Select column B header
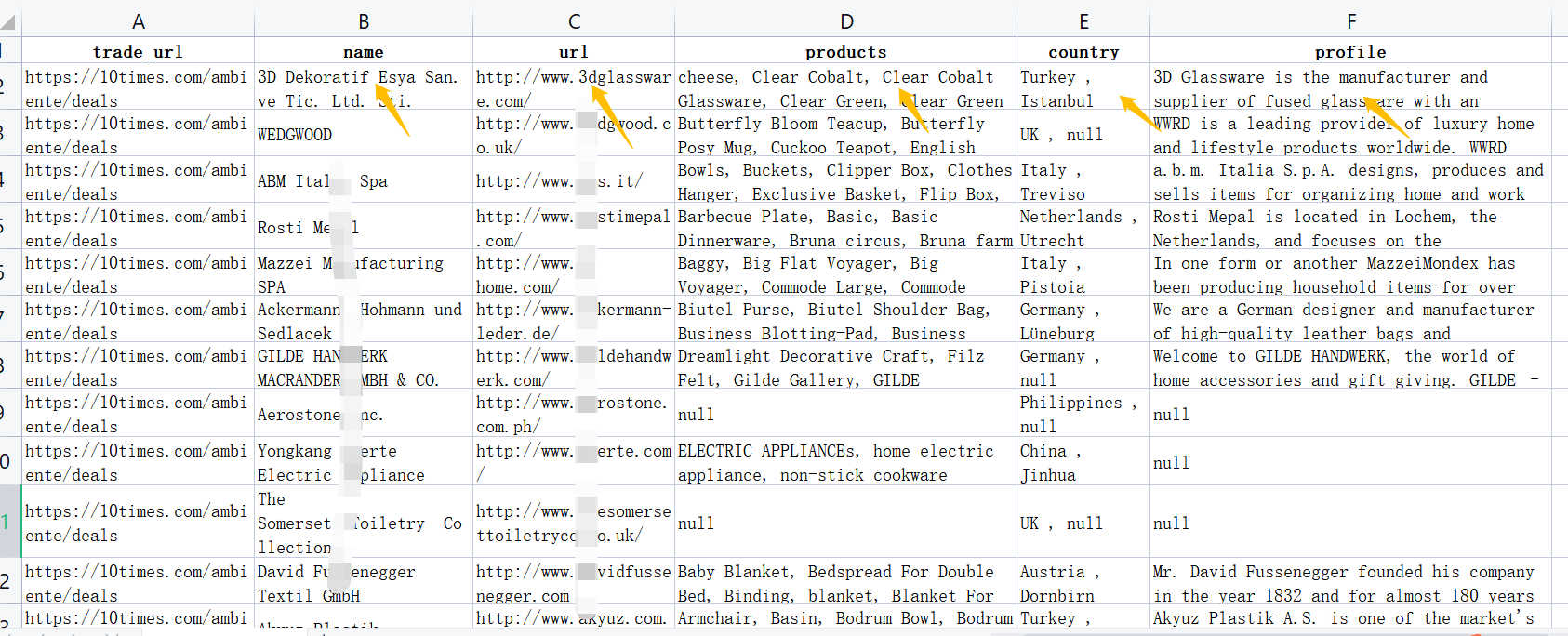This screenshot has height=636, width=1568. [x=364, y=21]
